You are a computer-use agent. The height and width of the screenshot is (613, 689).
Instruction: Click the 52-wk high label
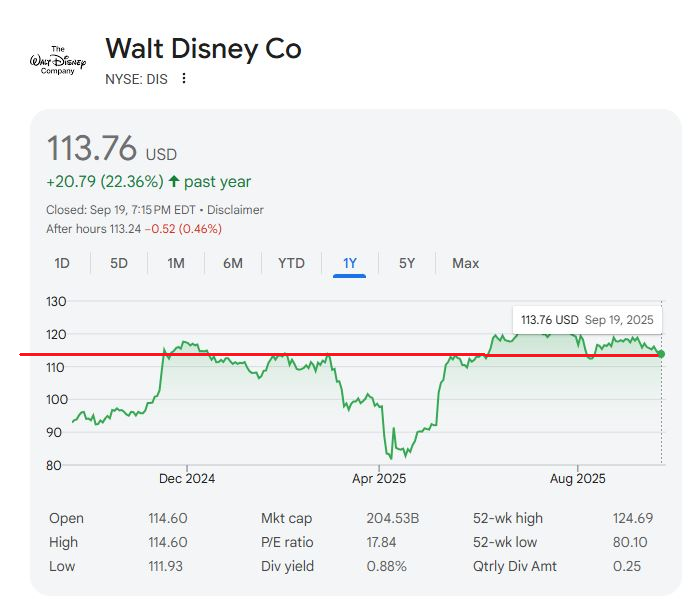508,518
